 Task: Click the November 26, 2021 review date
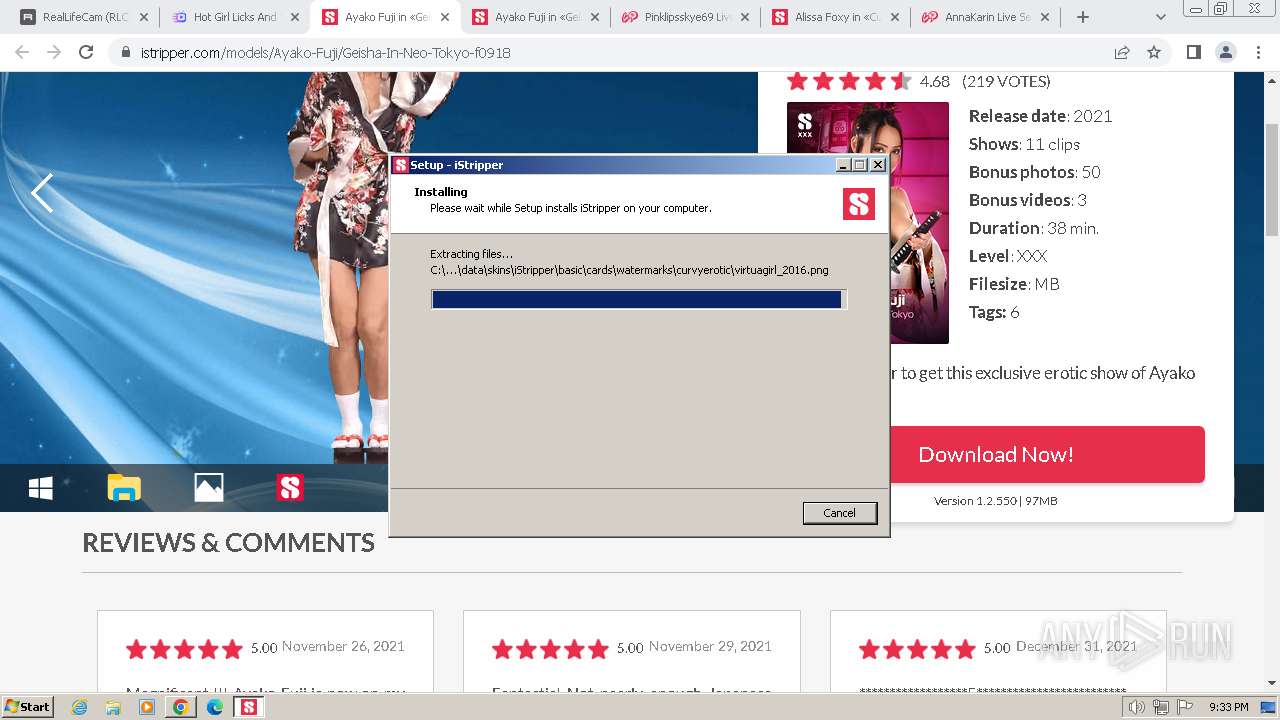click(343, 646)
